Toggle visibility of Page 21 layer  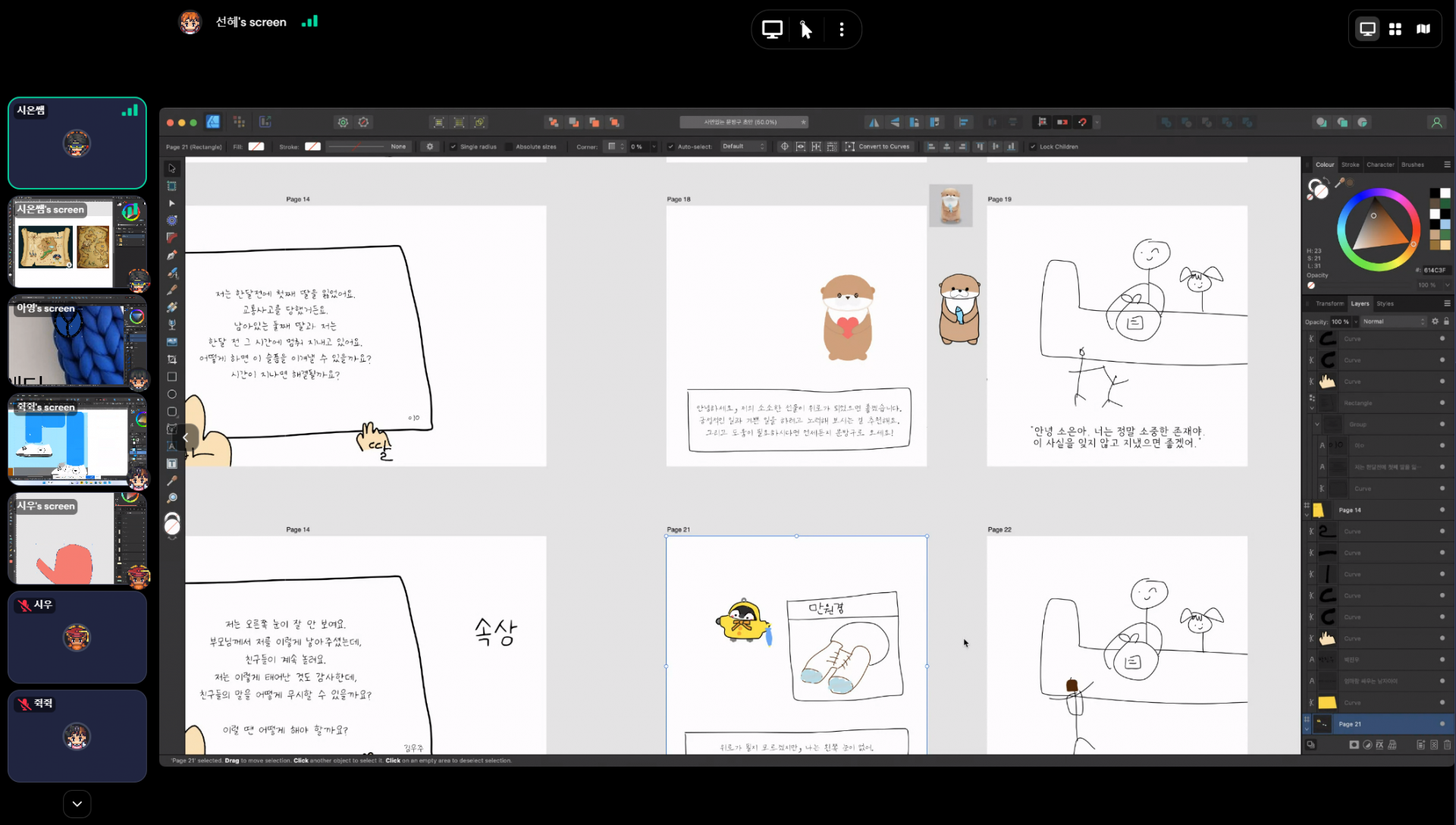click(x=1442, y=724)
